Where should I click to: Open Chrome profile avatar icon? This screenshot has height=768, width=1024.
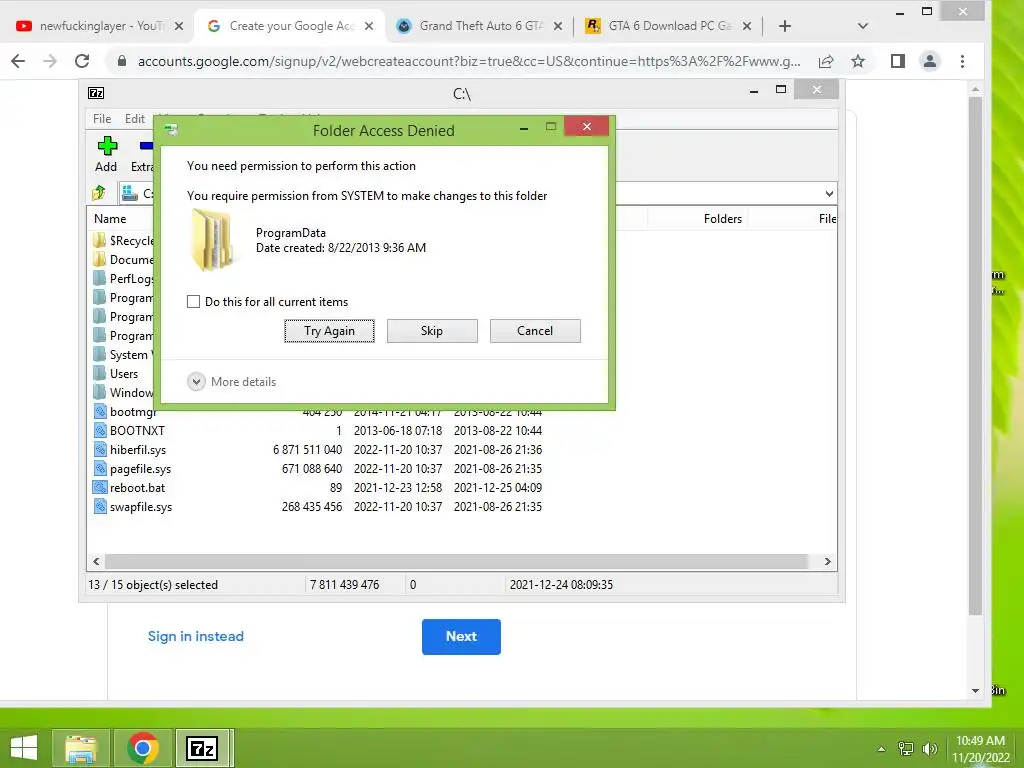coord(929,61)
